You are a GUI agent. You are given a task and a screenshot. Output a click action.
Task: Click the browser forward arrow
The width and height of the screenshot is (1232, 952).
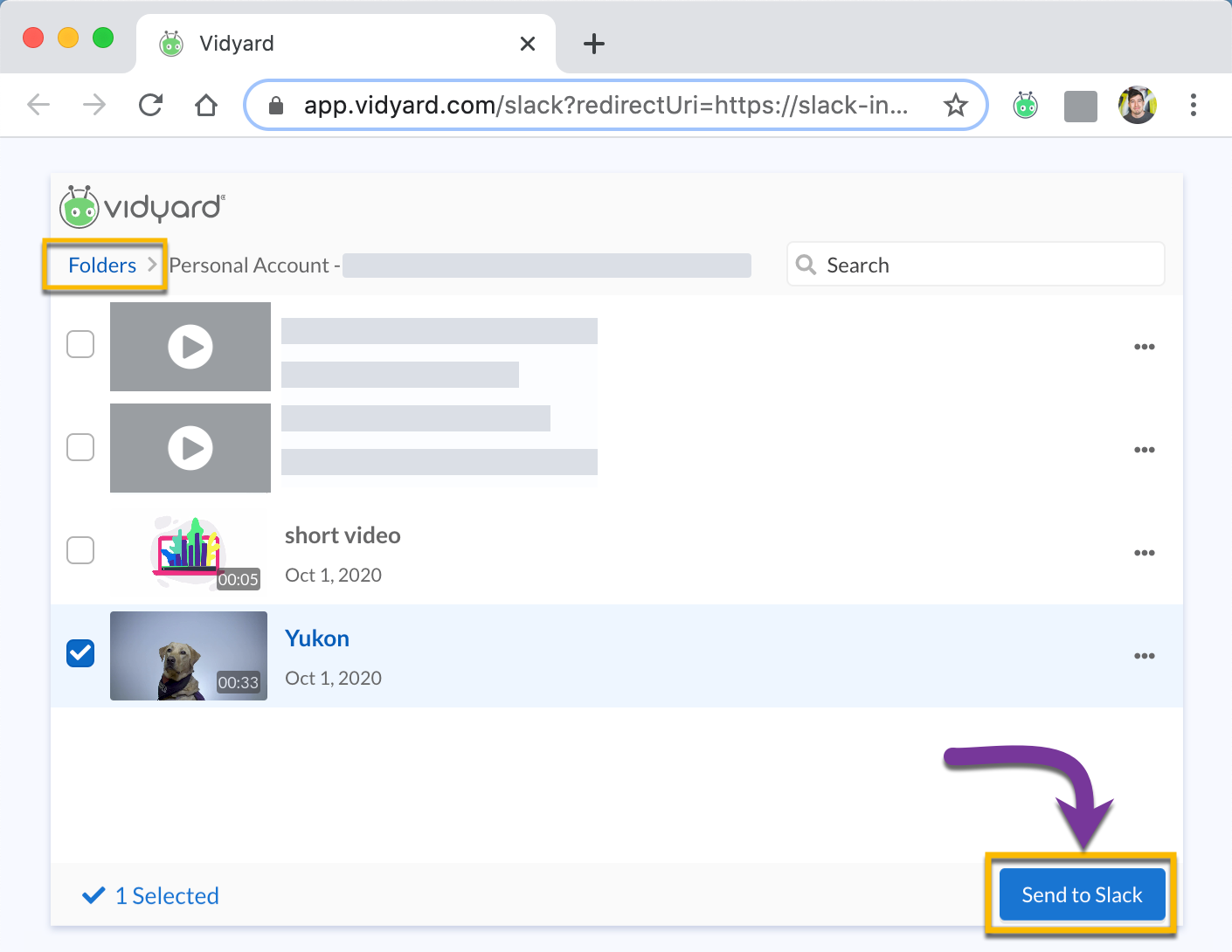[x=94, y=106]
